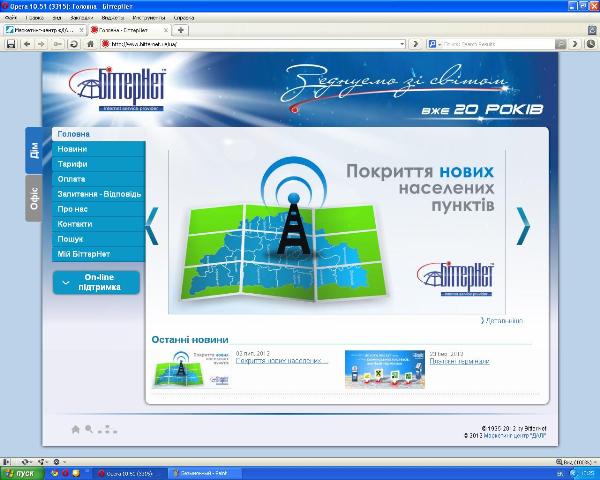Click the Opera Link sync status icon
Image resolution: width=600 pixels, height=480 pixels.
click(x=26, y=462)
